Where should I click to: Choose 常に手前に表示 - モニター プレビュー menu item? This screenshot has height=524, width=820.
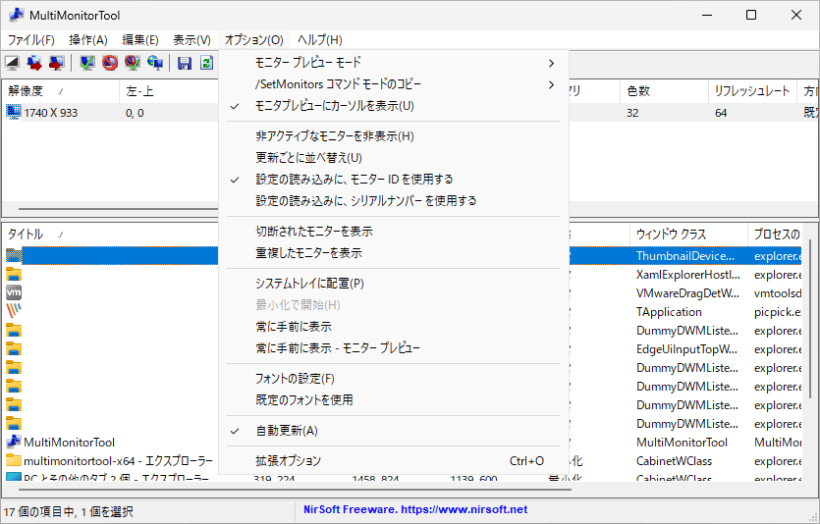coord(393,348)
